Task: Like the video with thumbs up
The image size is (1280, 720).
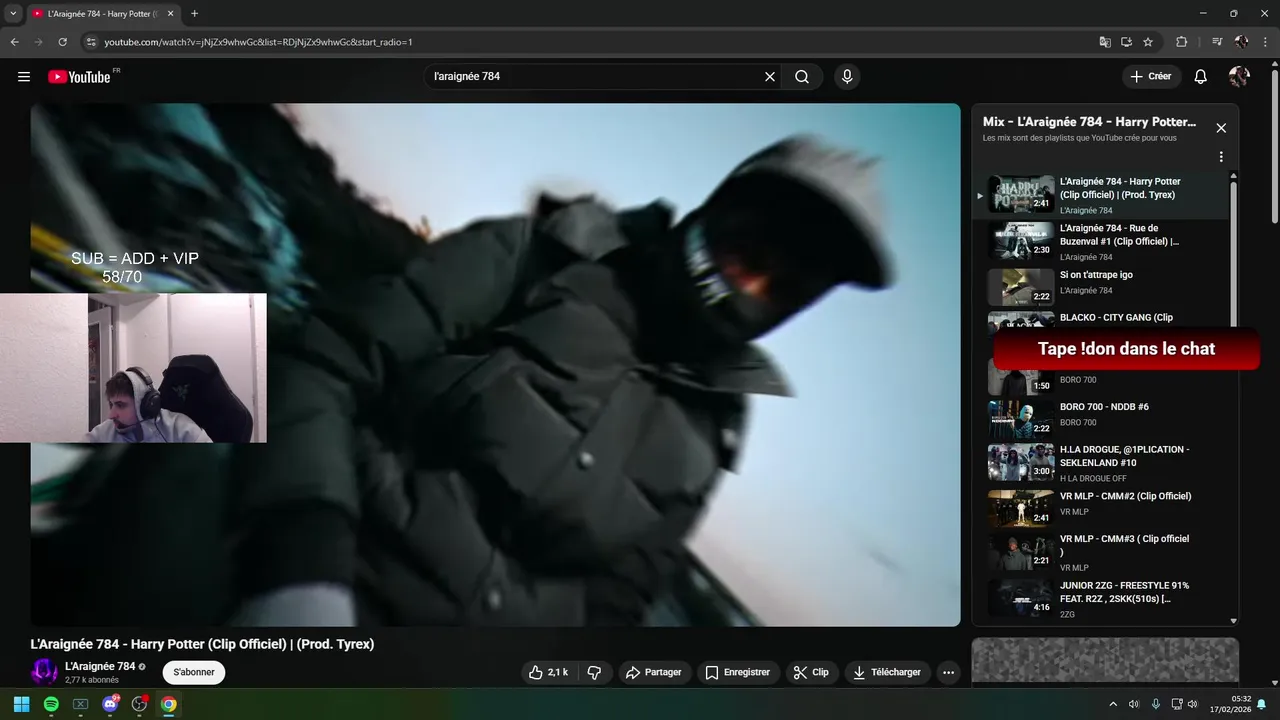Action: (x=549, y=673)
